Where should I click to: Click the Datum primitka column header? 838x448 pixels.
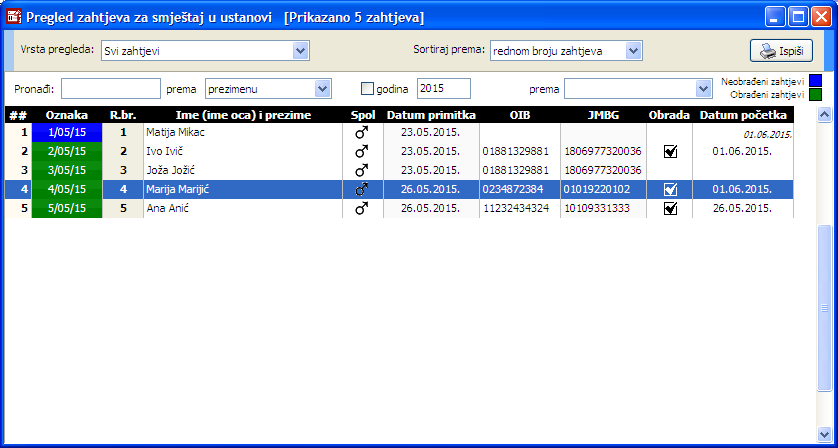431,115
